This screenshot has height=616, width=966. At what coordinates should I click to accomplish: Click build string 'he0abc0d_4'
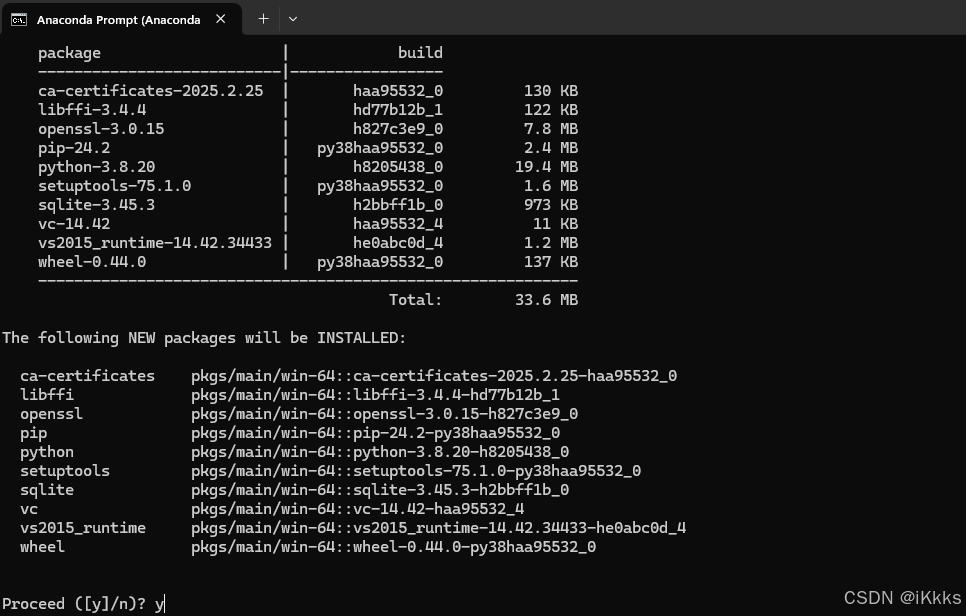tap(398, 243)
